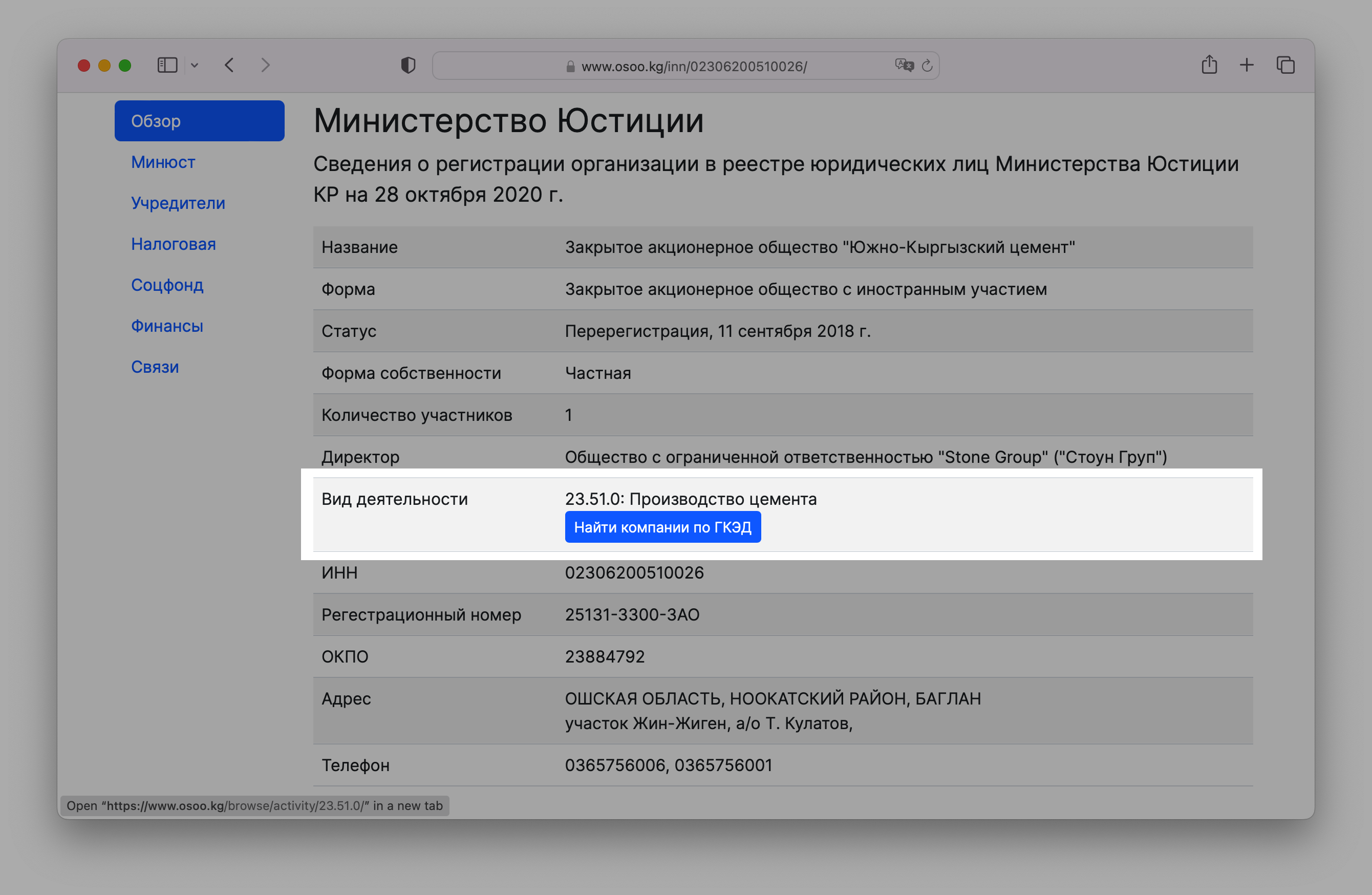
Task: Open a new tab with plus icon
Action: (x=1247, y=65)
